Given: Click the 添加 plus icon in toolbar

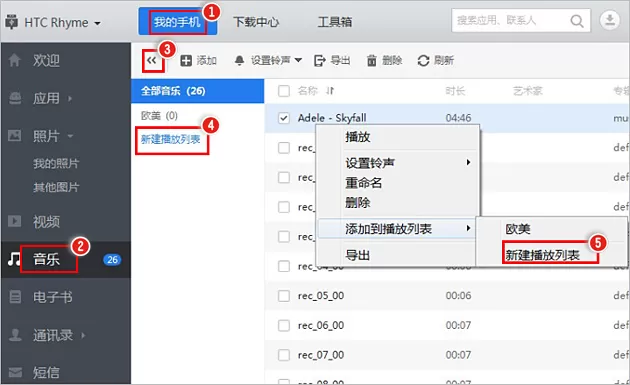Looking at the screenshot, I should click(186, 61).
